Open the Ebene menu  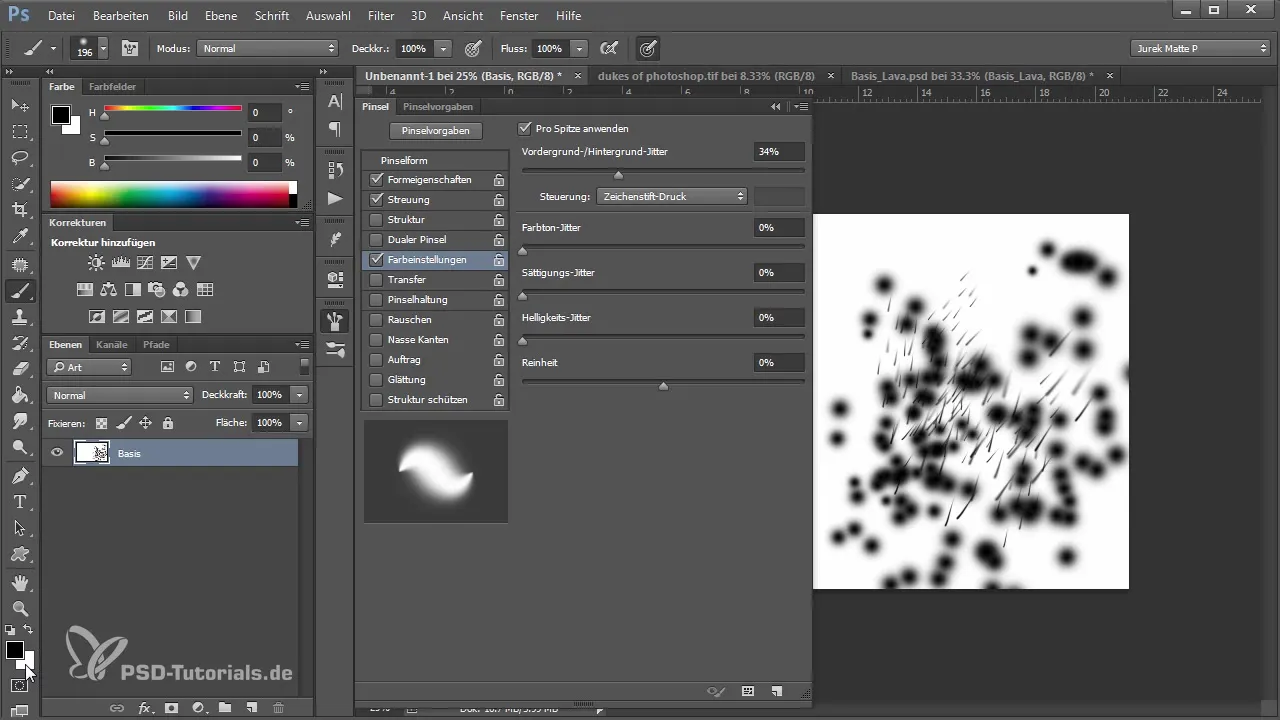pos(222,16)
